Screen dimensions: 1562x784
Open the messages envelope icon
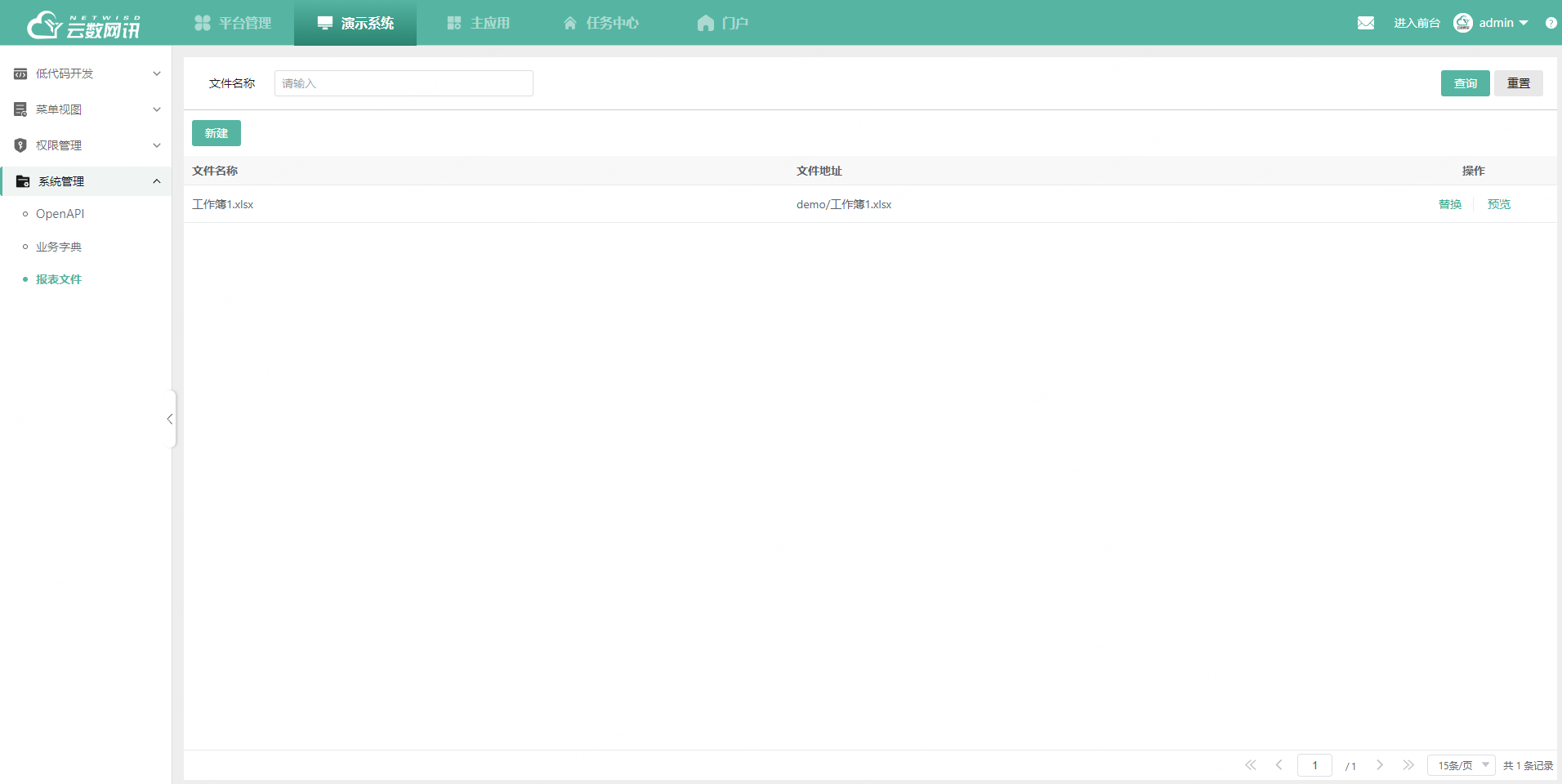pos(1366,22)
